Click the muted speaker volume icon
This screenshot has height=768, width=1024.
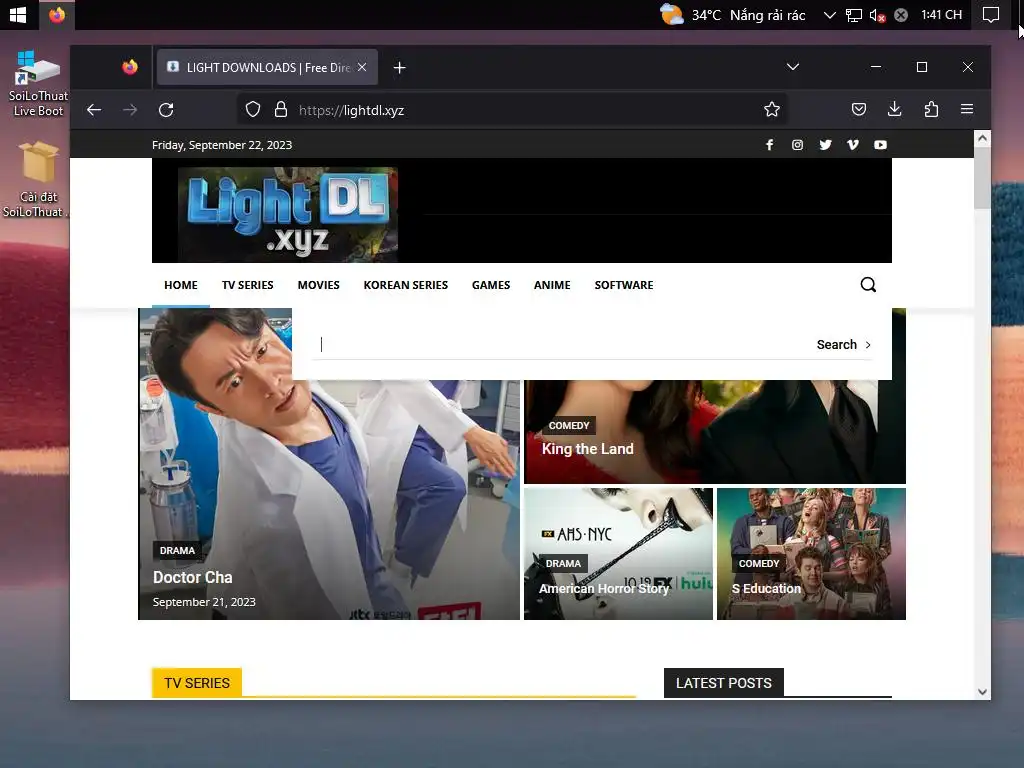tap(878, 14)
